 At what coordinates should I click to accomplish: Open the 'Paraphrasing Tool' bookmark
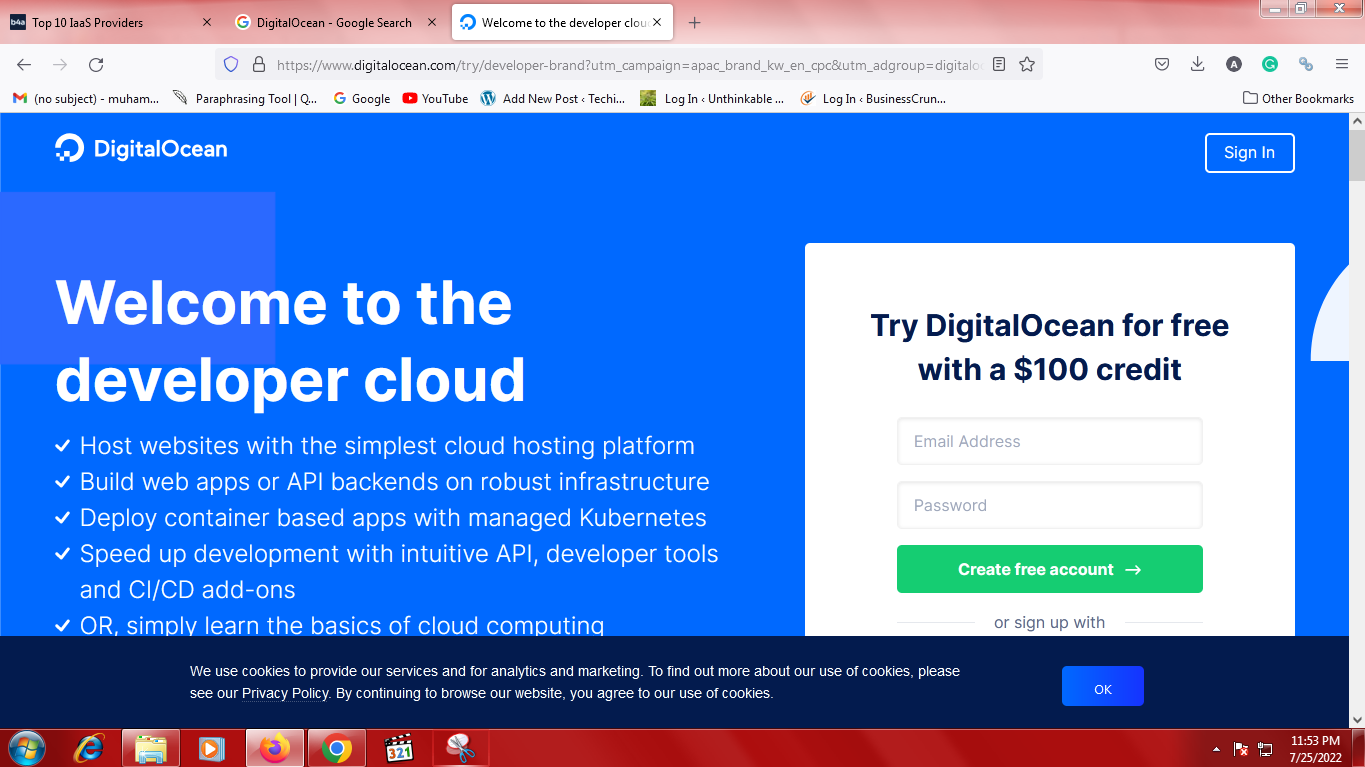(246, 98)
